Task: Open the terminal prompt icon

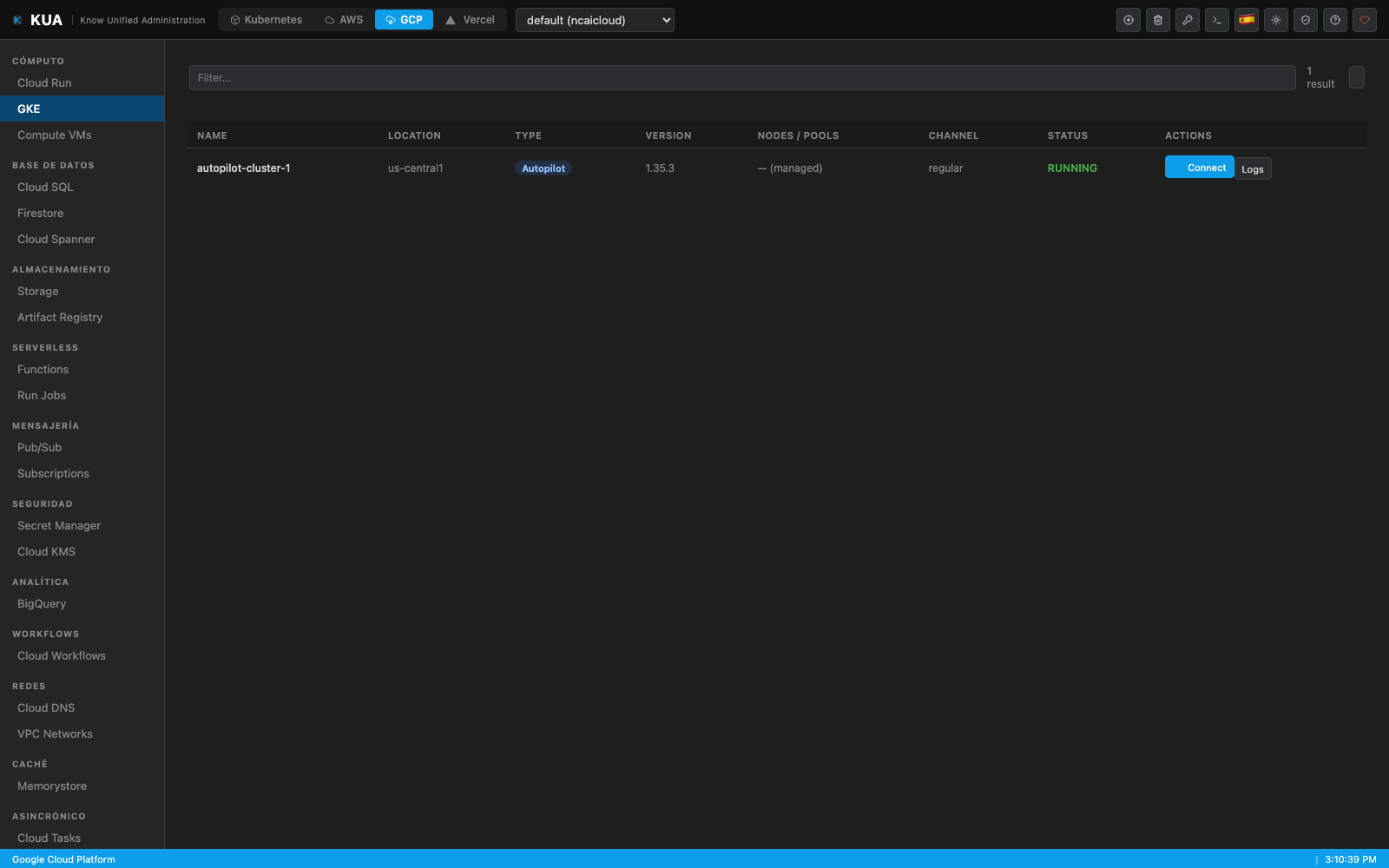Action: click(1217, 20)
